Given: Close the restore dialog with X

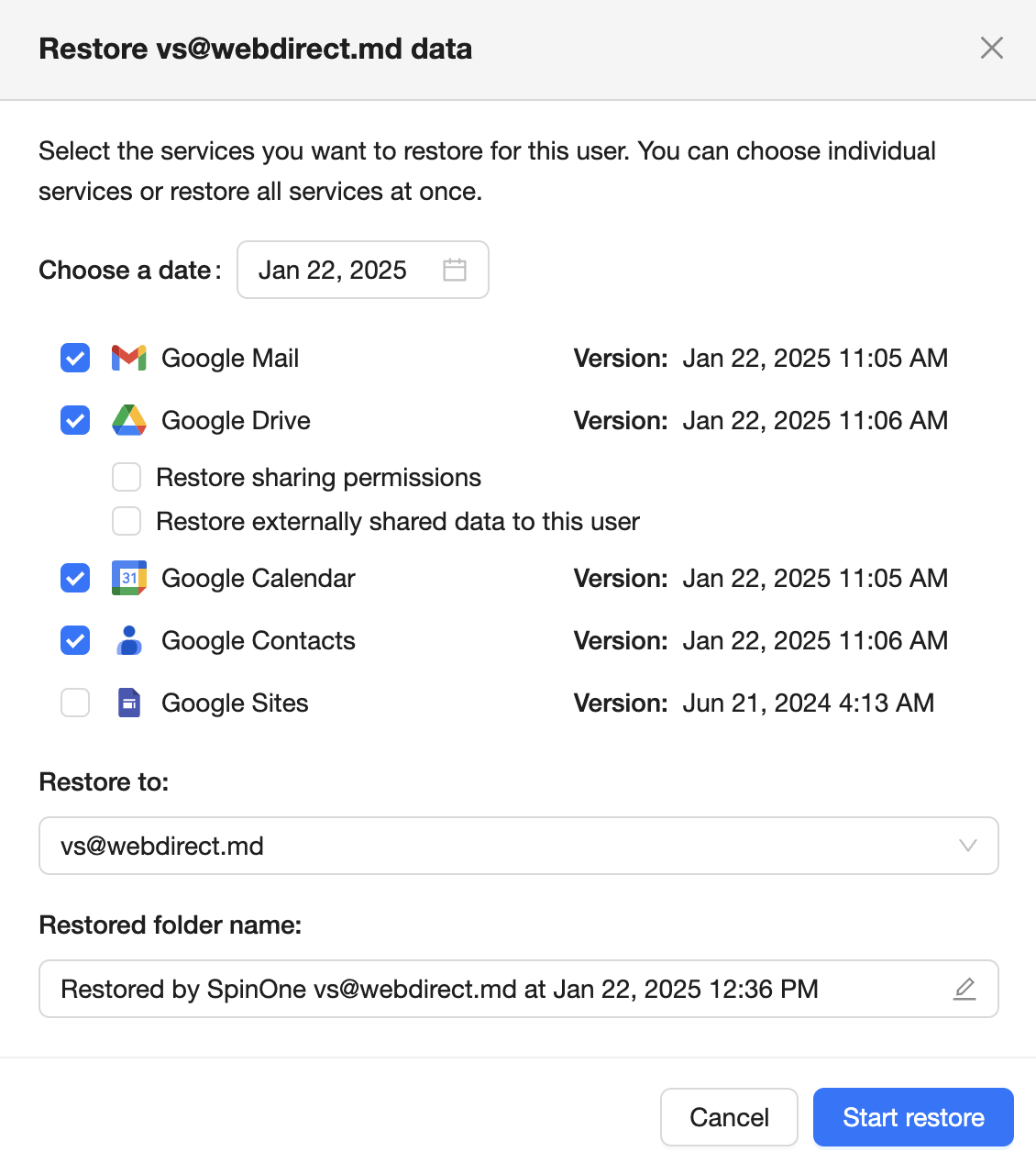Looking at the screenshot, I should pyautogui.click(x=992, y=48).
